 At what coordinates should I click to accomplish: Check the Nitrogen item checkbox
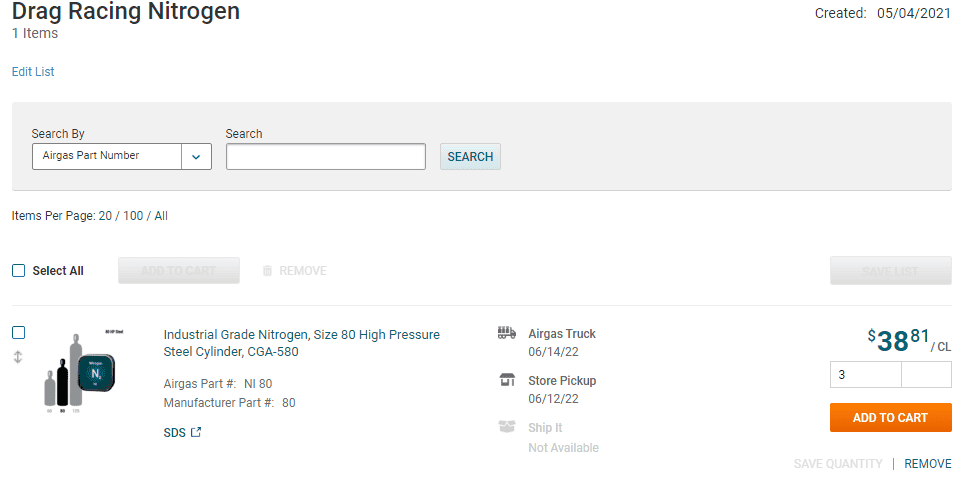19,333
